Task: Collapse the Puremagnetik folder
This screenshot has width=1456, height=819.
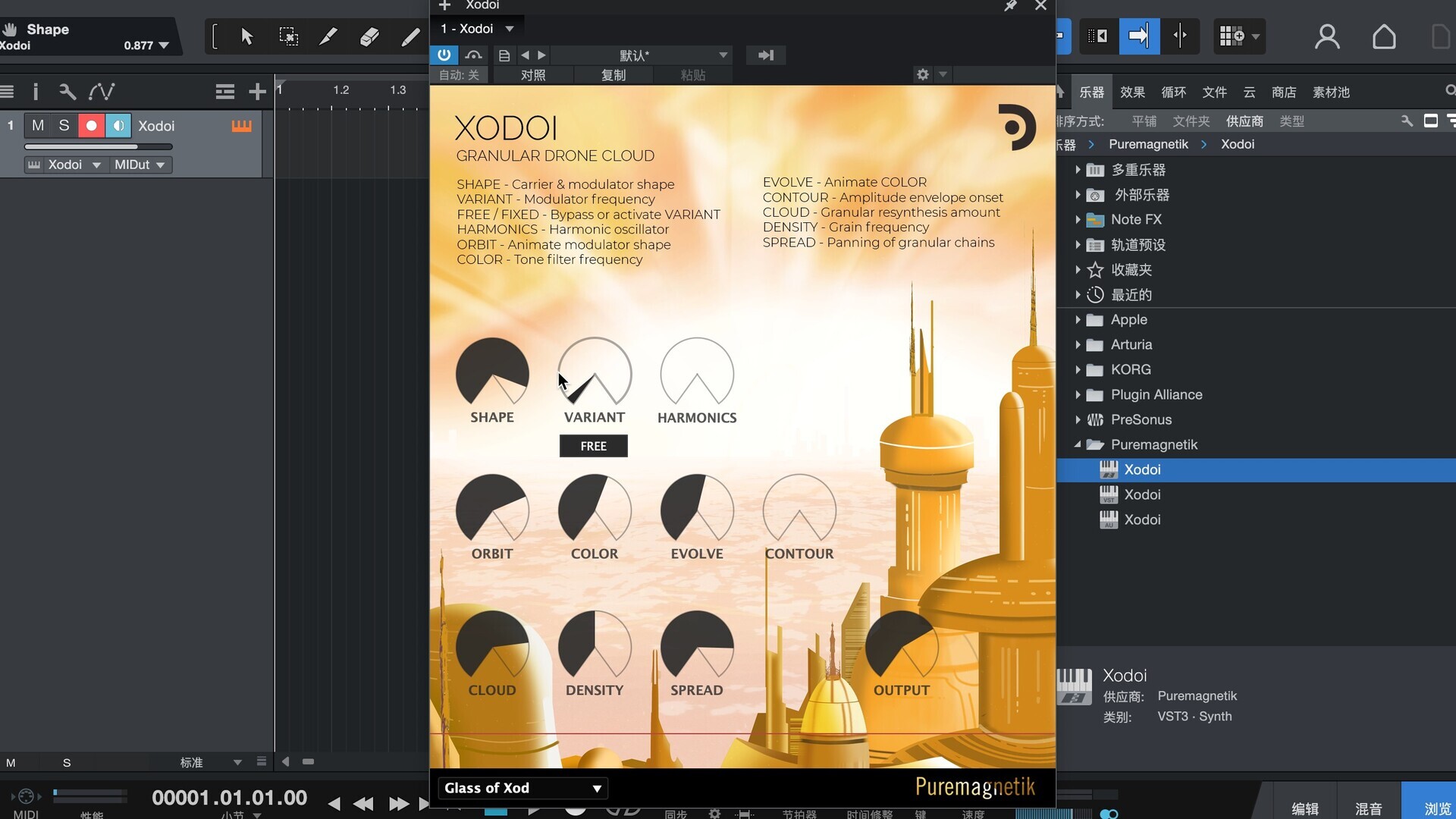Action: coord(1078,444)
